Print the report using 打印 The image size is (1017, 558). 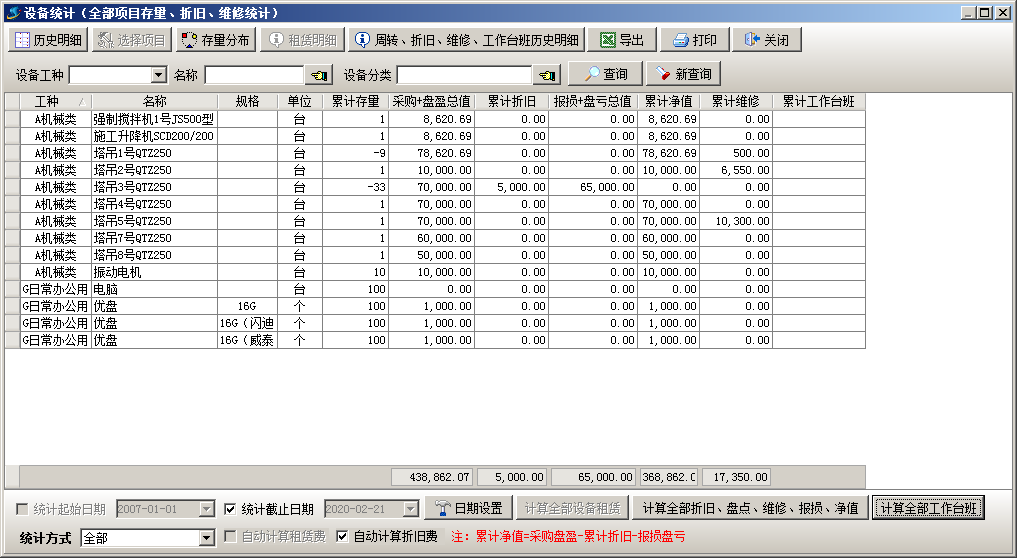point(695,40)
